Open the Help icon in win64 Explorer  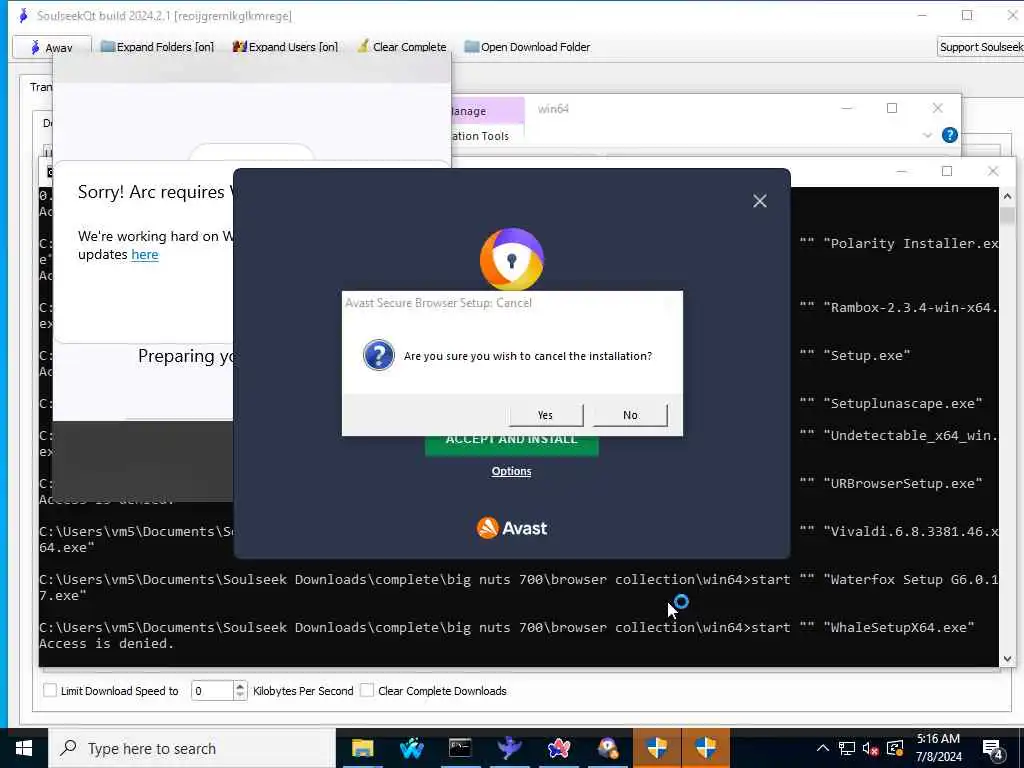(x=950, y=135)
